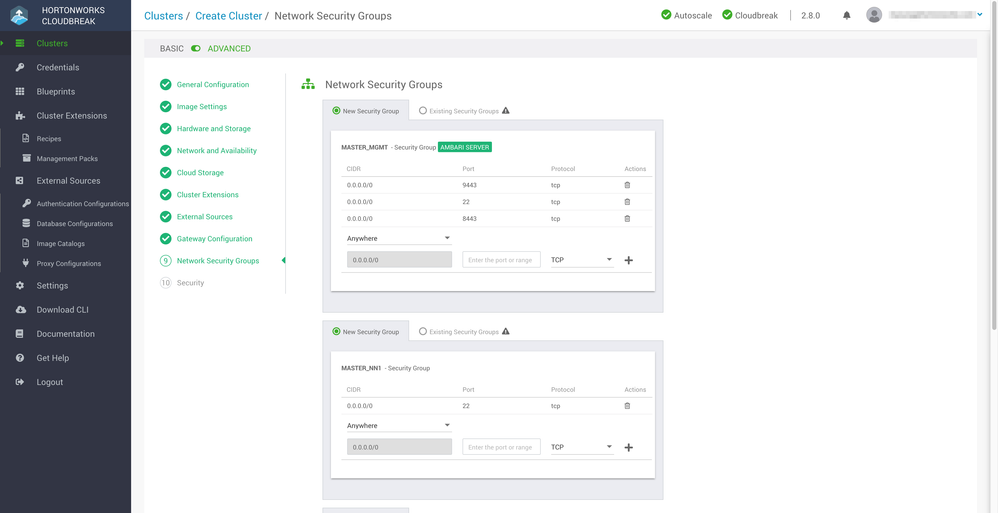This screenshot has height=513, width=998.
Task: Open Get Help in sidebar
Action: point(52,358)
